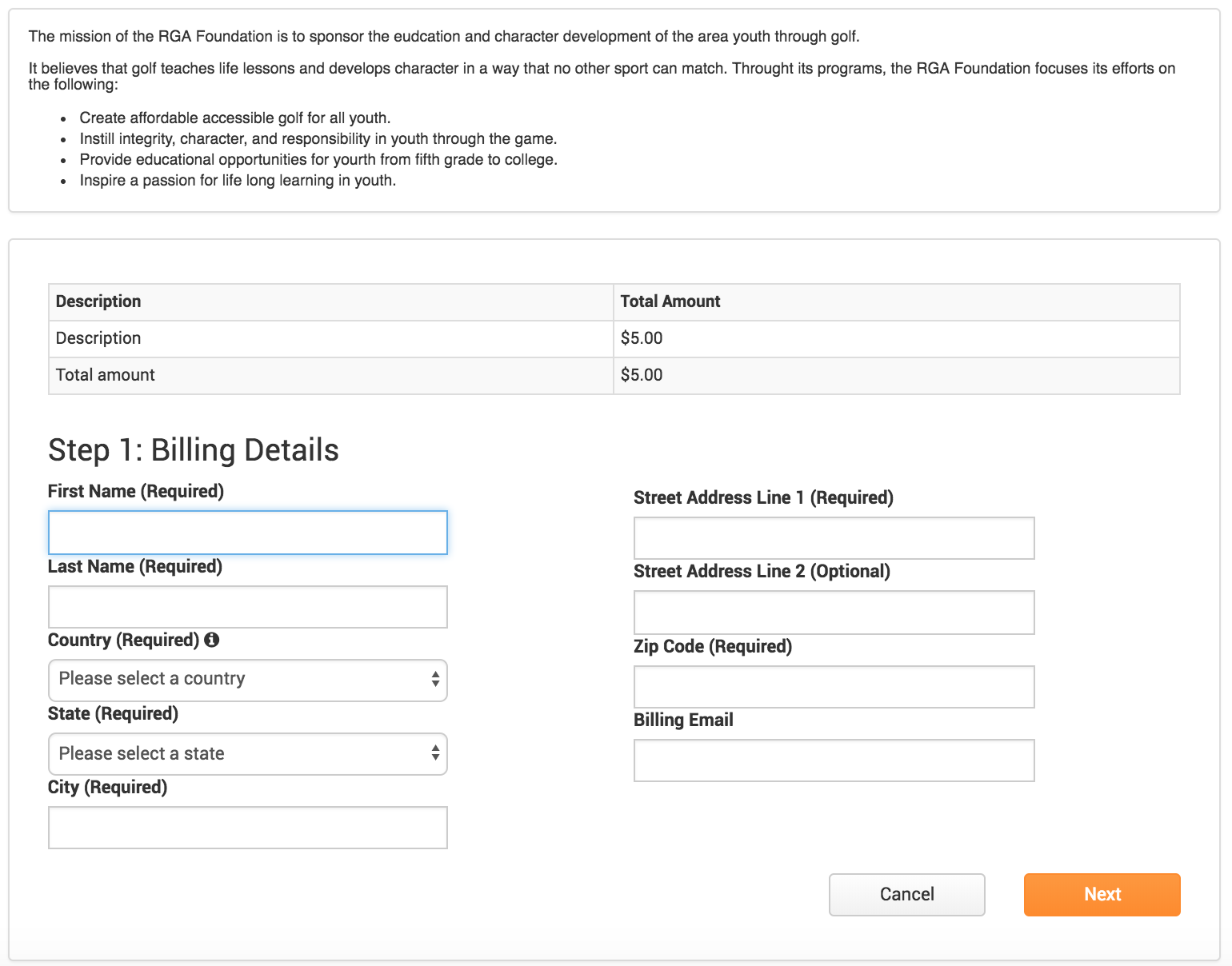This screenshot has width=1232, height=966.
Task: Click the orange Next button
Action: tap(1102, 894)
